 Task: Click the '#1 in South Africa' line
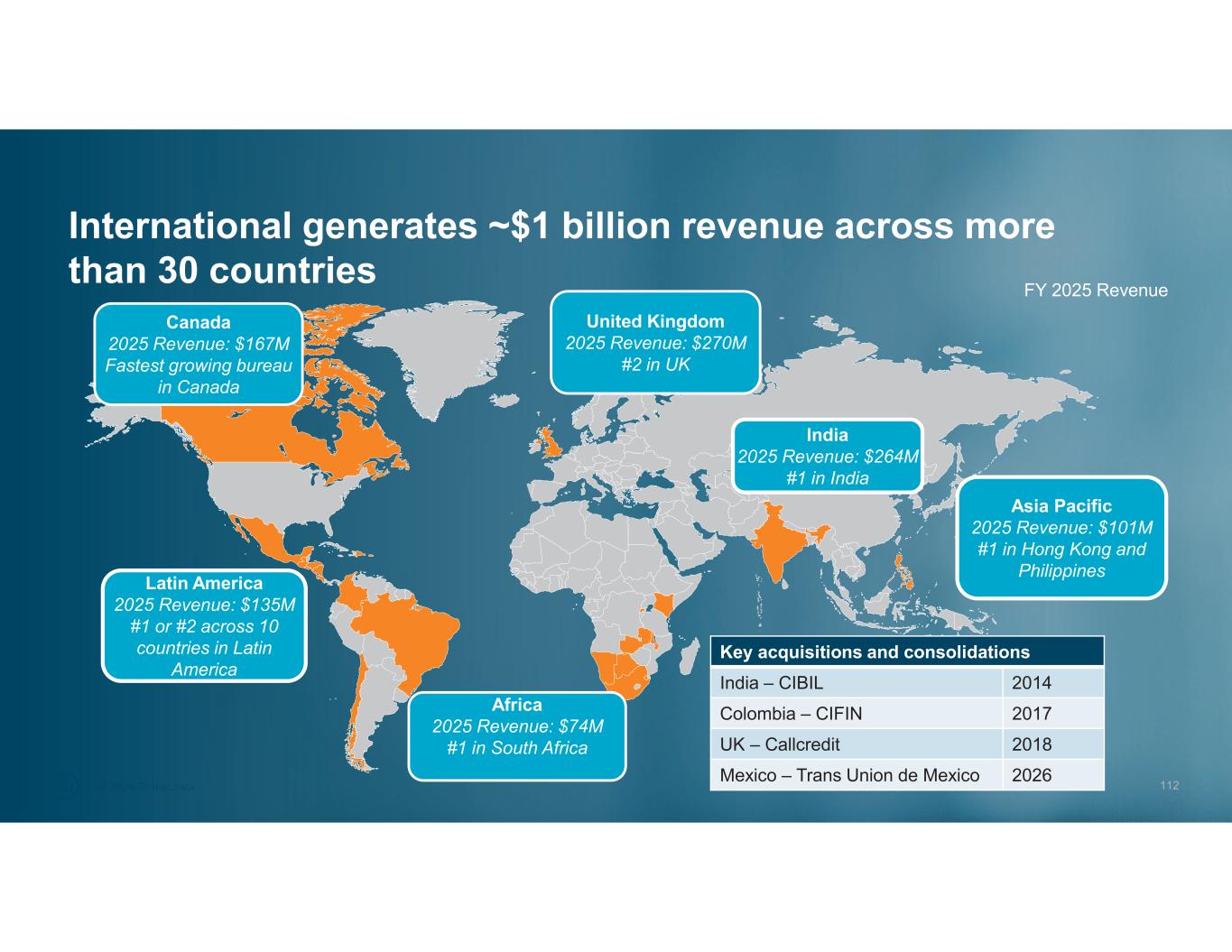[x=517, y=748]
